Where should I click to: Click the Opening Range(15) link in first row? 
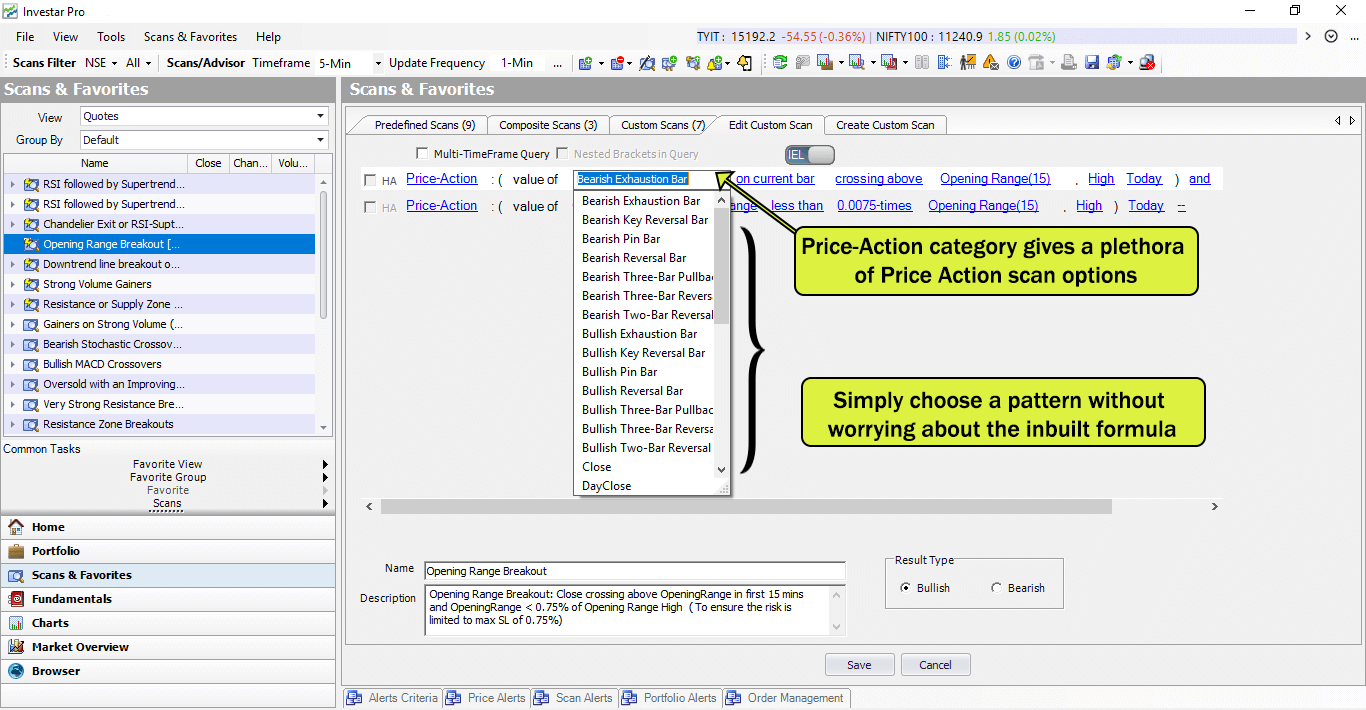pyautogui.click(x=995, y=179)
